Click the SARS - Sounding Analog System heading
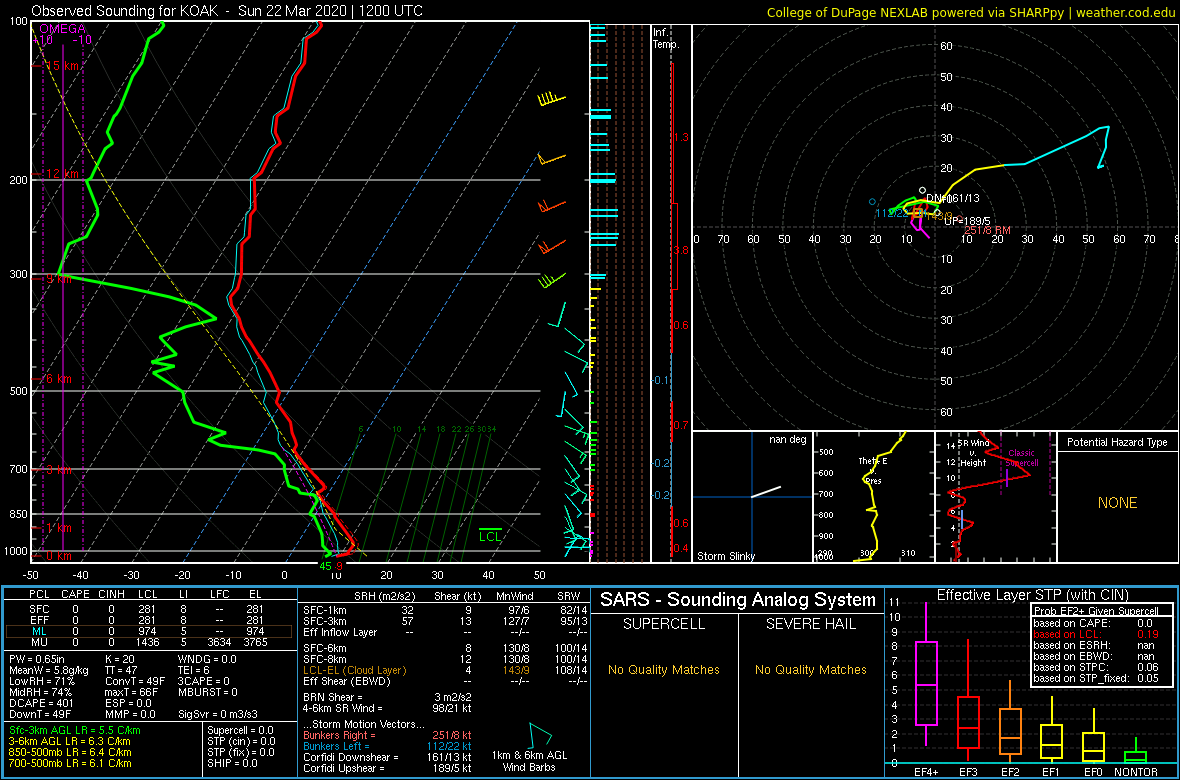1180x780 pixels. point(738,600)
